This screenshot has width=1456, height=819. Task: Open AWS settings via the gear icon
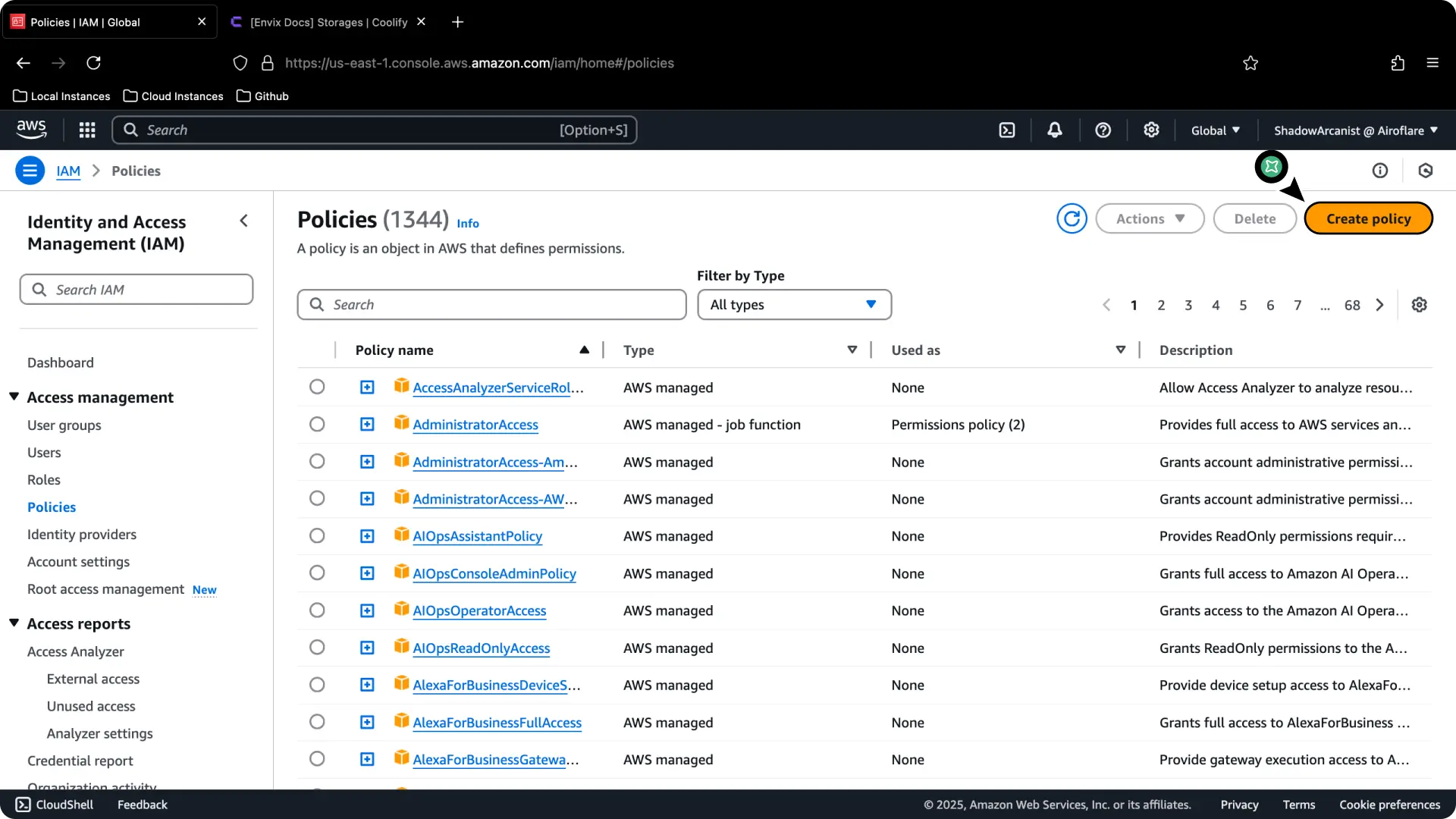(x=1151, y=130)
